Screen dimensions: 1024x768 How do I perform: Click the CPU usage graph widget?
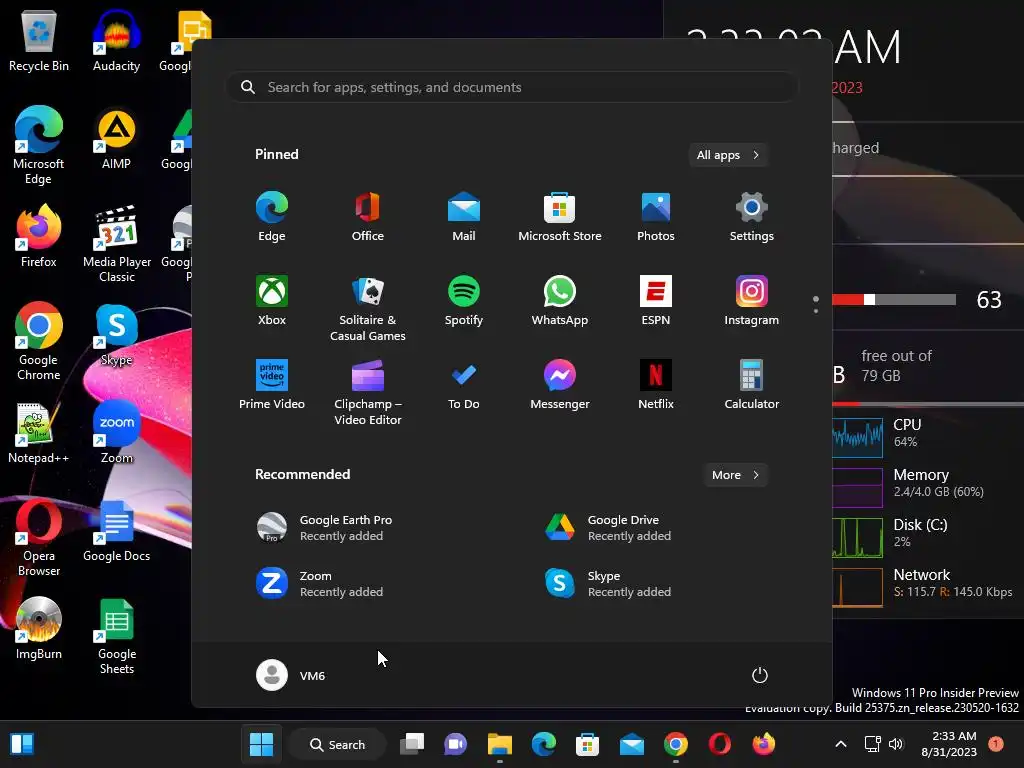click(857, 436)
